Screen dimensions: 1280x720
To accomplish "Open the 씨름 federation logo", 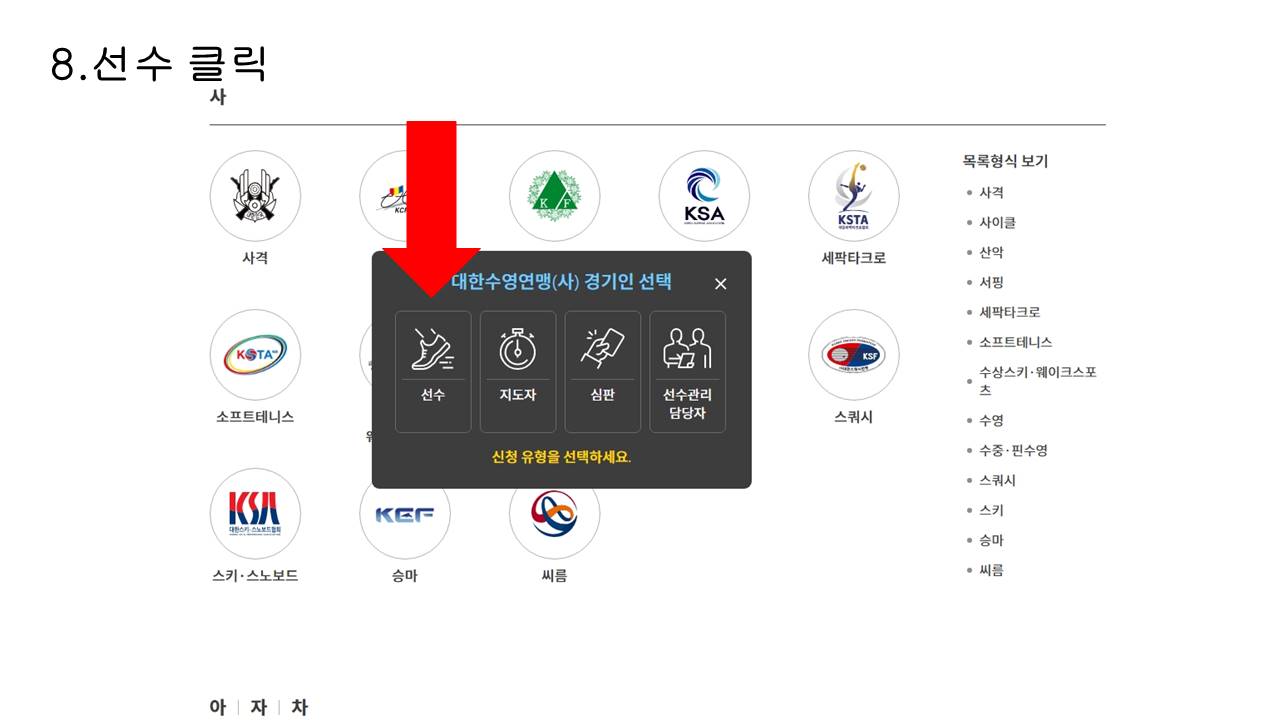I will [x=554, y=514].
